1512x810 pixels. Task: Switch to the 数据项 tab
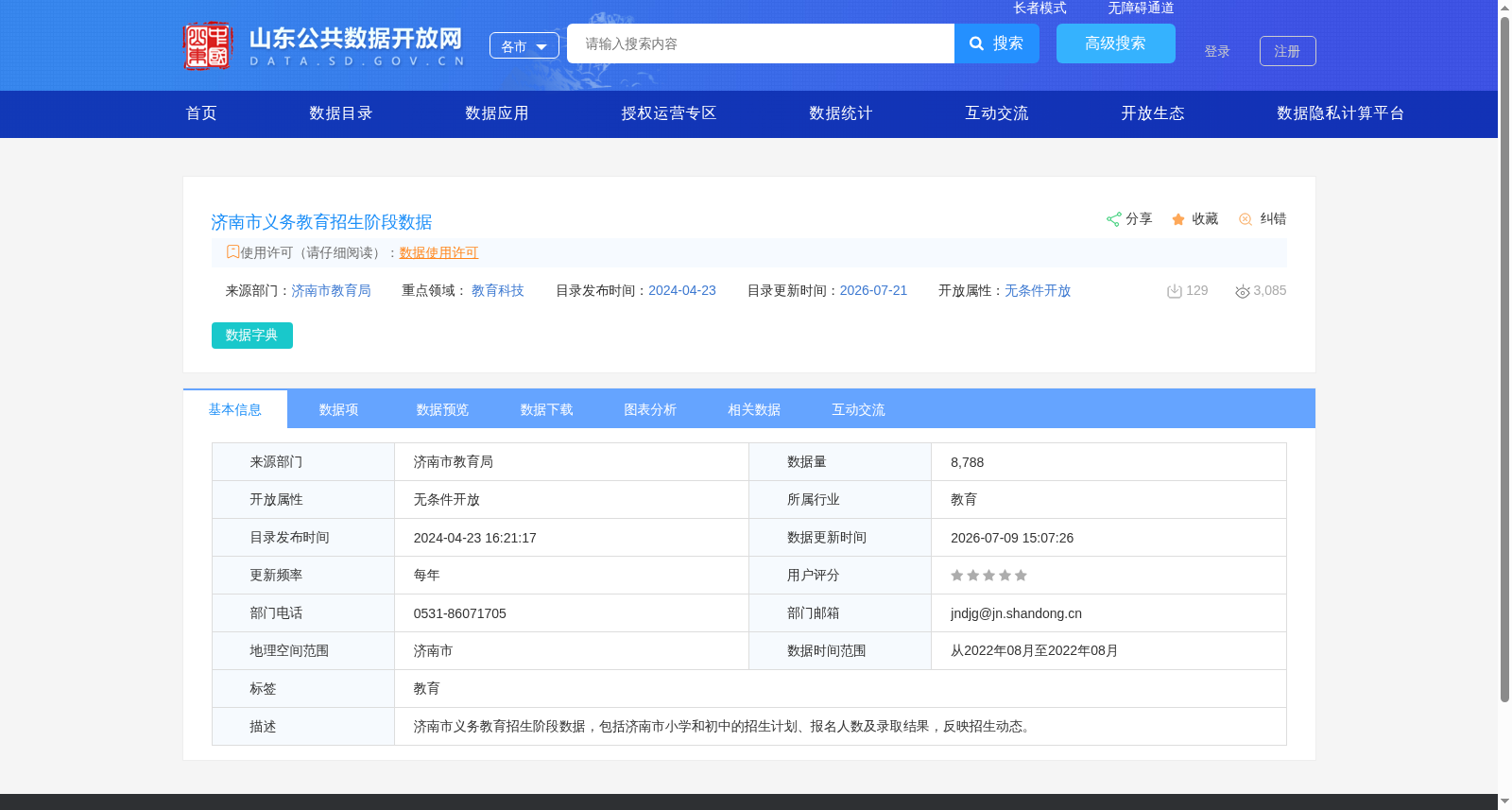coord(338,409)
